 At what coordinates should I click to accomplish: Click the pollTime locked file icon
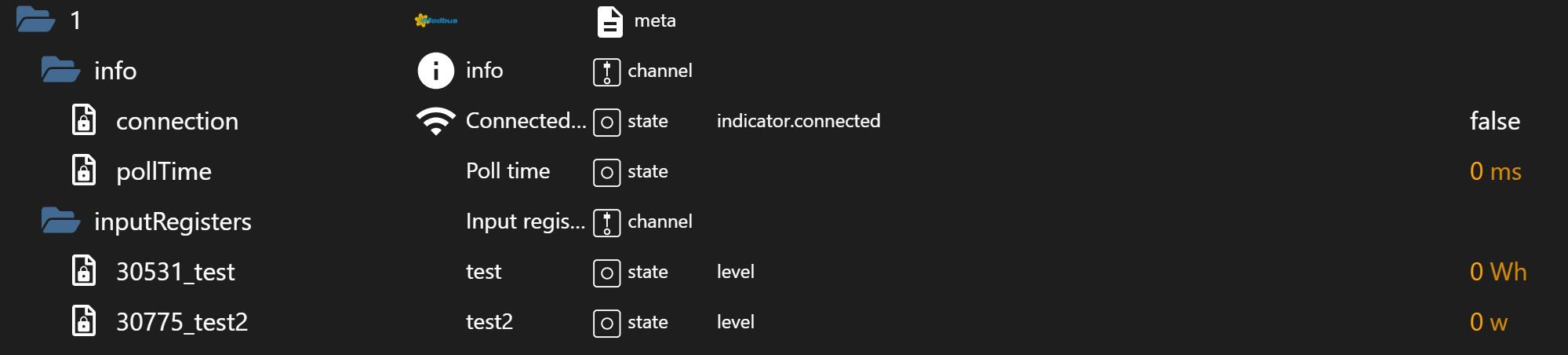coord(84,170)
